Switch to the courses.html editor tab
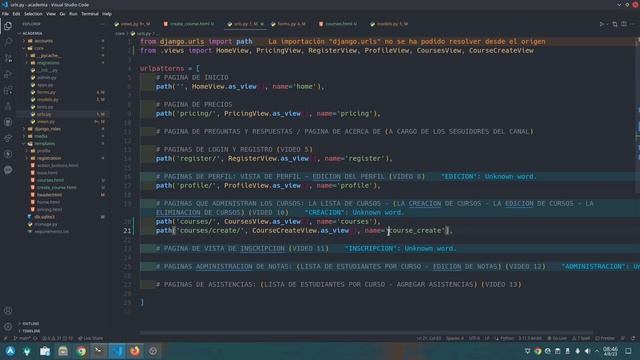Image resolution: width=640 pixels, height=360 pixels. tap(338, 24)
